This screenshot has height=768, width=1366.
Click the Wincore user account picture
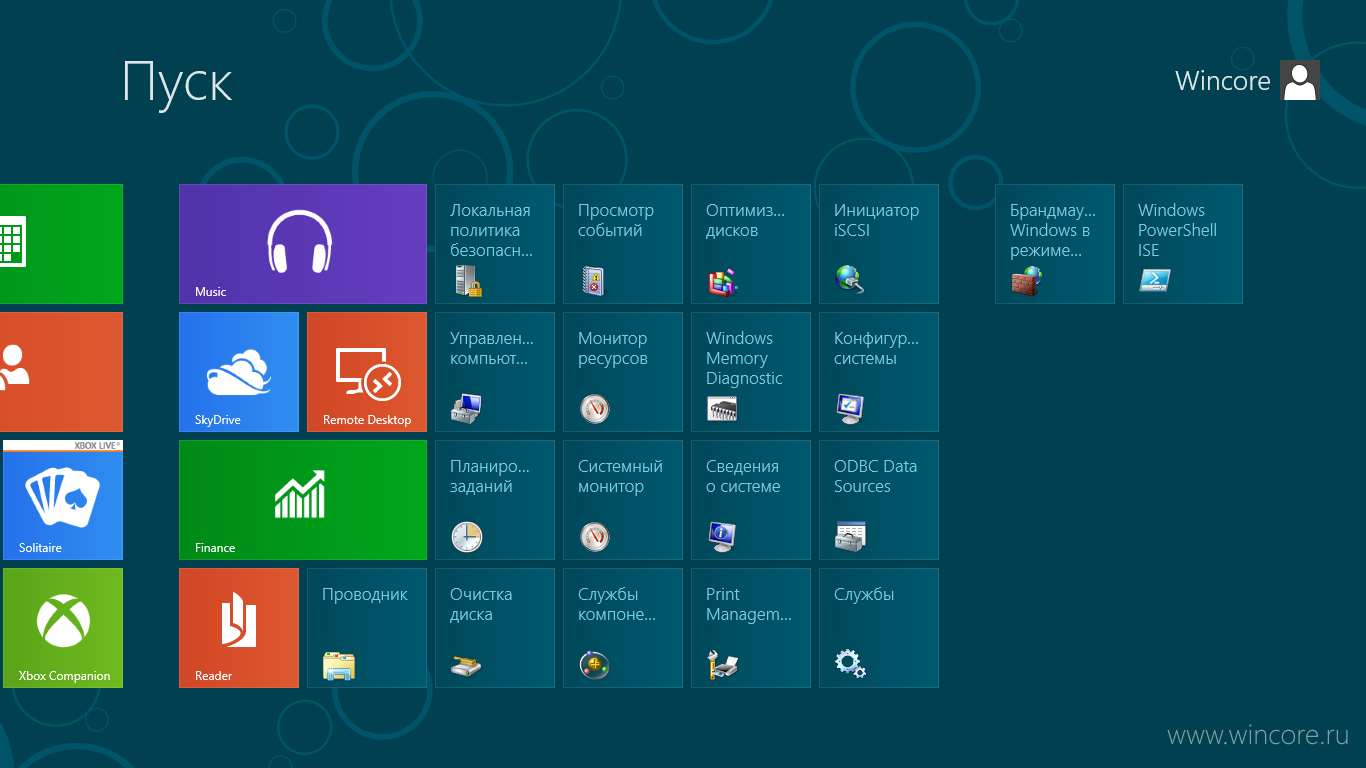pos(1299,80)
